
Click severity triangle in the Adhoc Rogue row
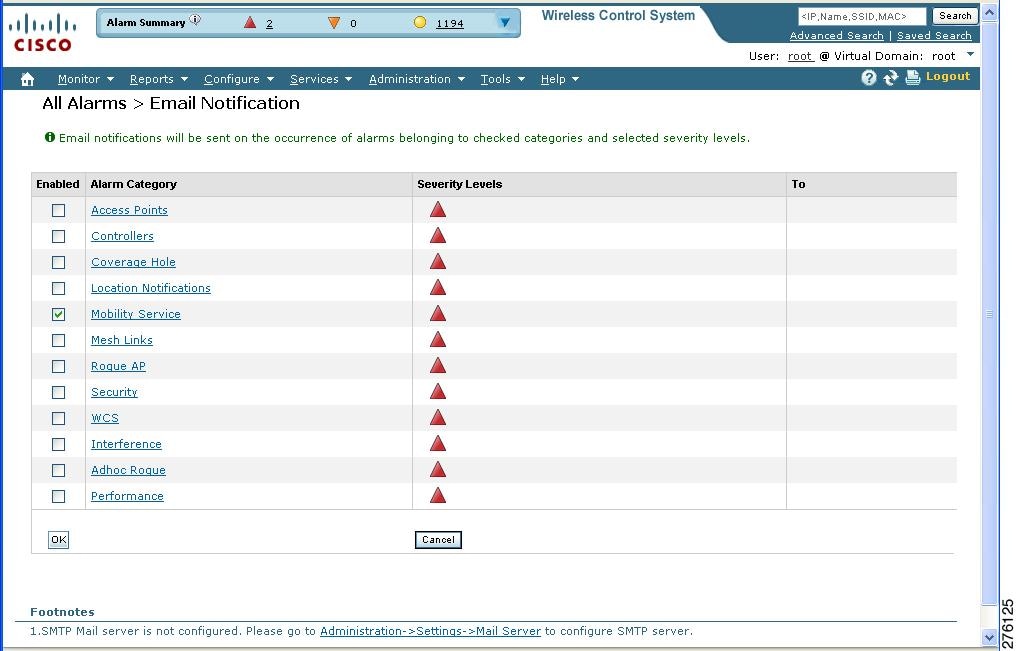pos(438,469)
